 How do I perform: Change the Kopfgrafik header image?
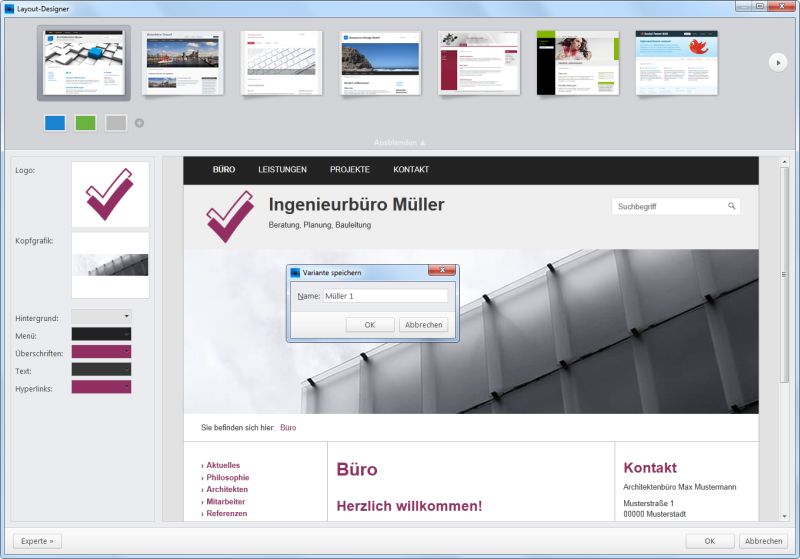click(110, 265)
